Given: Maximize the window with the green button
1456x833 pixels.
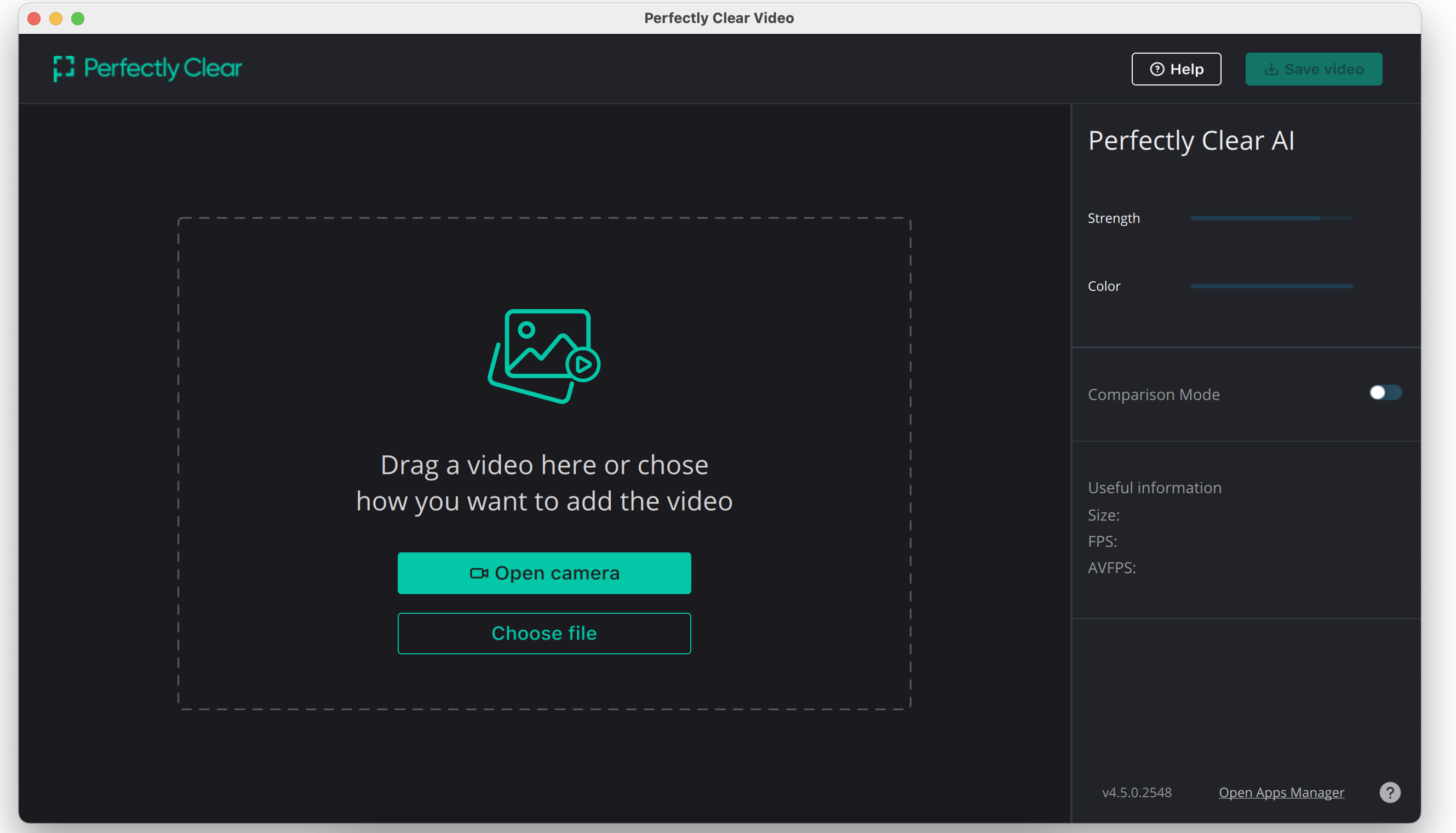Looking at the screenshot, I should 78,18.
